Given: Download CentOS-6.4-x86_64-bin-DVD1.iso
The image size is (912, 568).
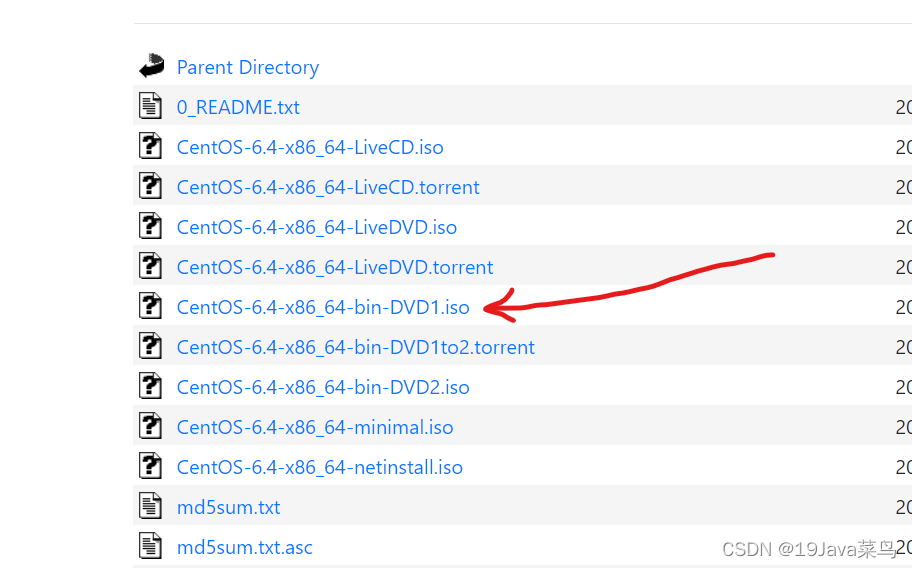Looking at the screenshot, I should [323, 308].
